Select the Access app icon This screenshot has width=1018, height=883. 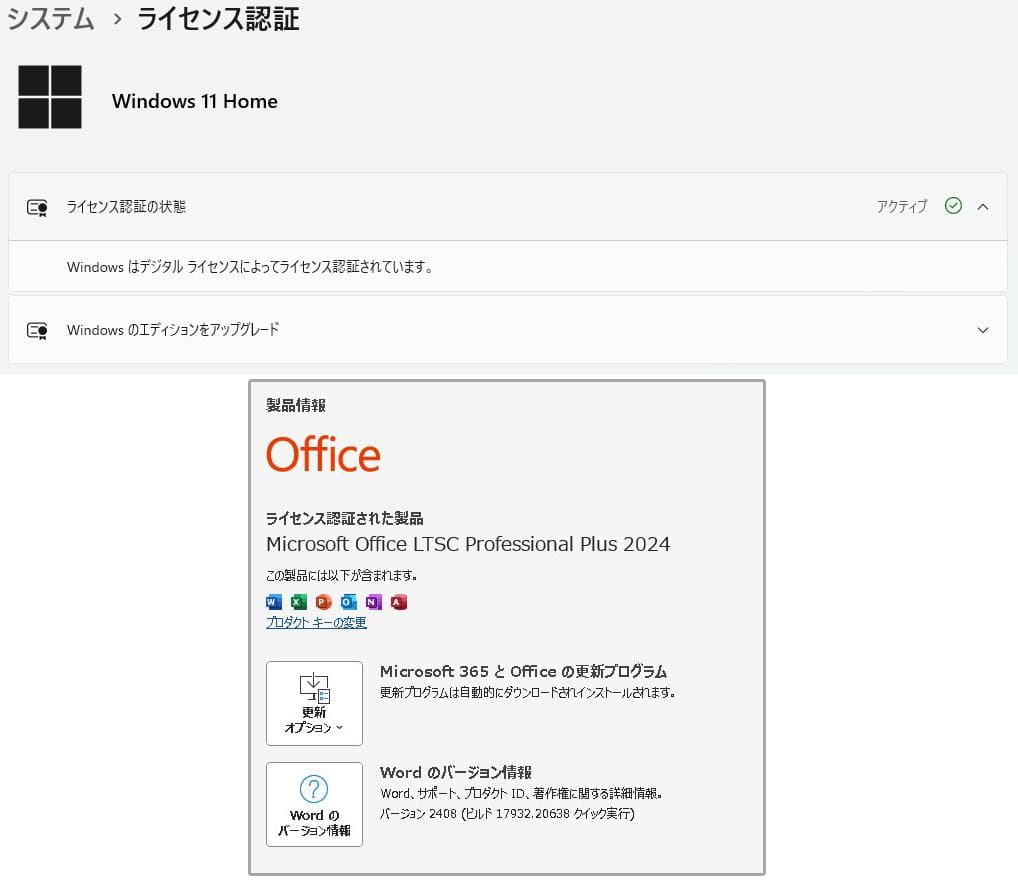pyautogui.click(x=399, y=602)
